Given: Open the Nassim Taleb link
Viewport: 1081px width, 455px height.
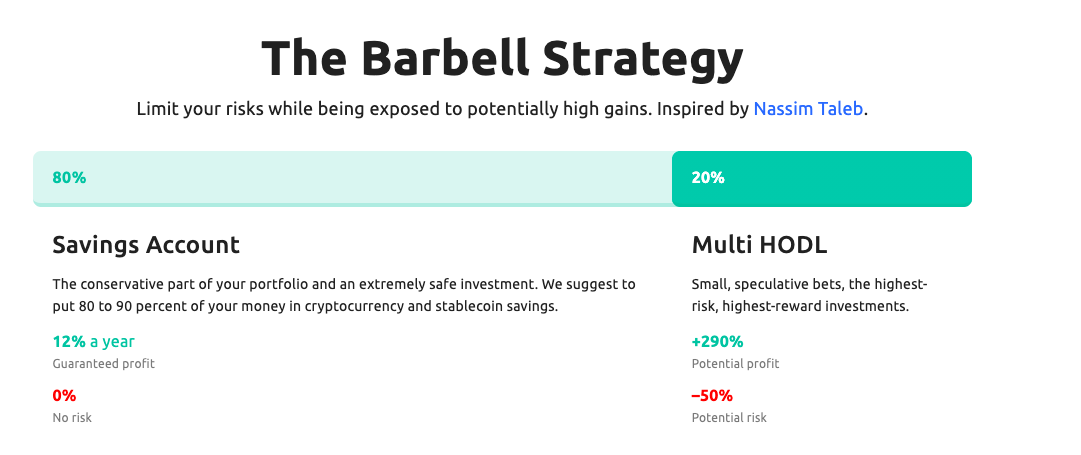Looking at the screenshot, I should click(808, 109).
